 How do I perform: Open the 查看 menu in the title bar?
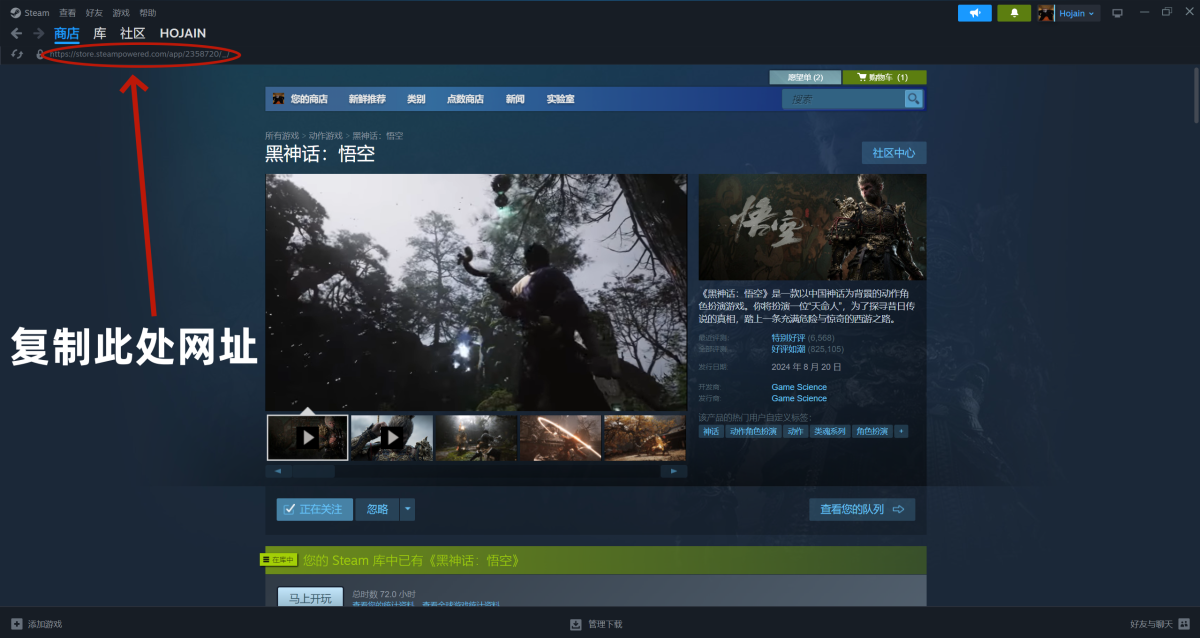click(67, 13)
